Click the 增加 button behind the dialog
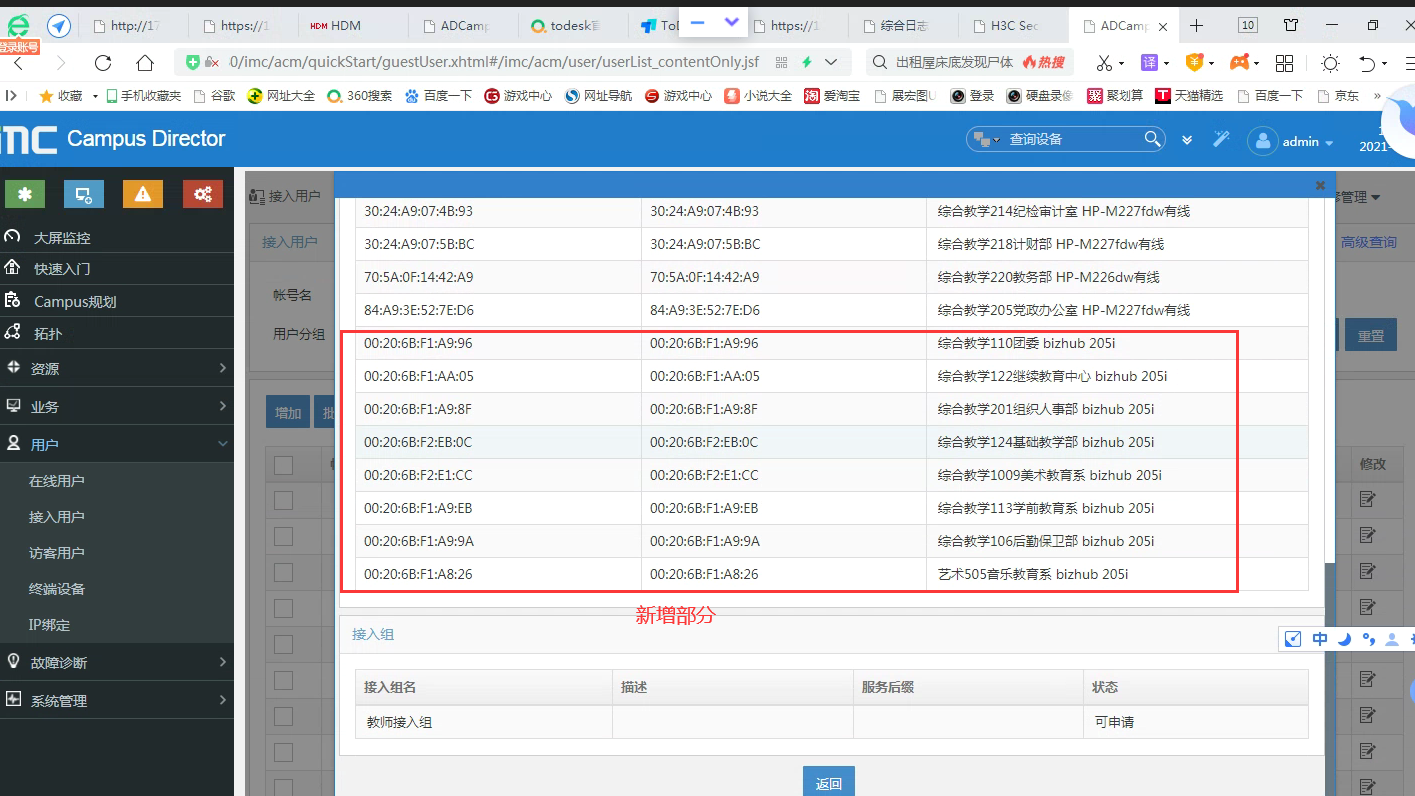 pyautogui.click(x=288, y=413)
